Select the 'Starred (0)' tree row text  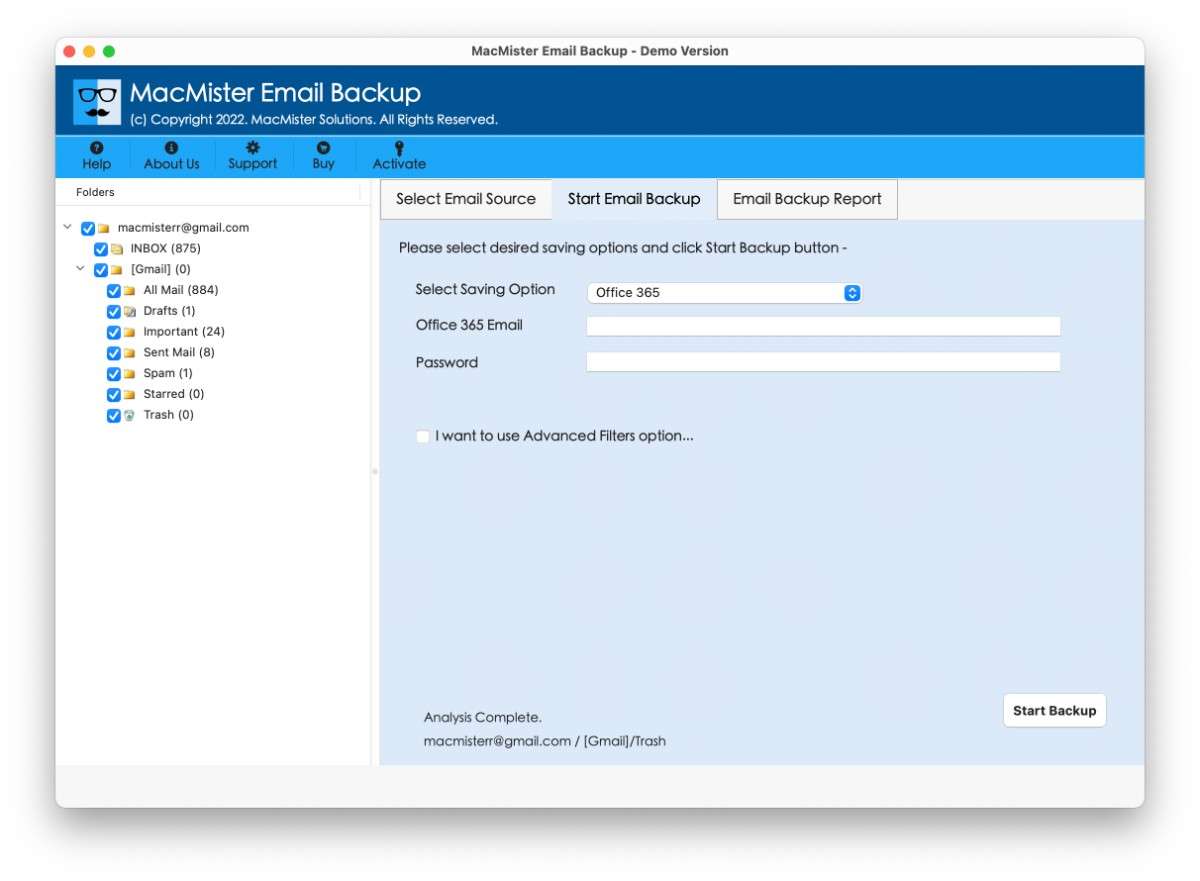coord(174,394)
